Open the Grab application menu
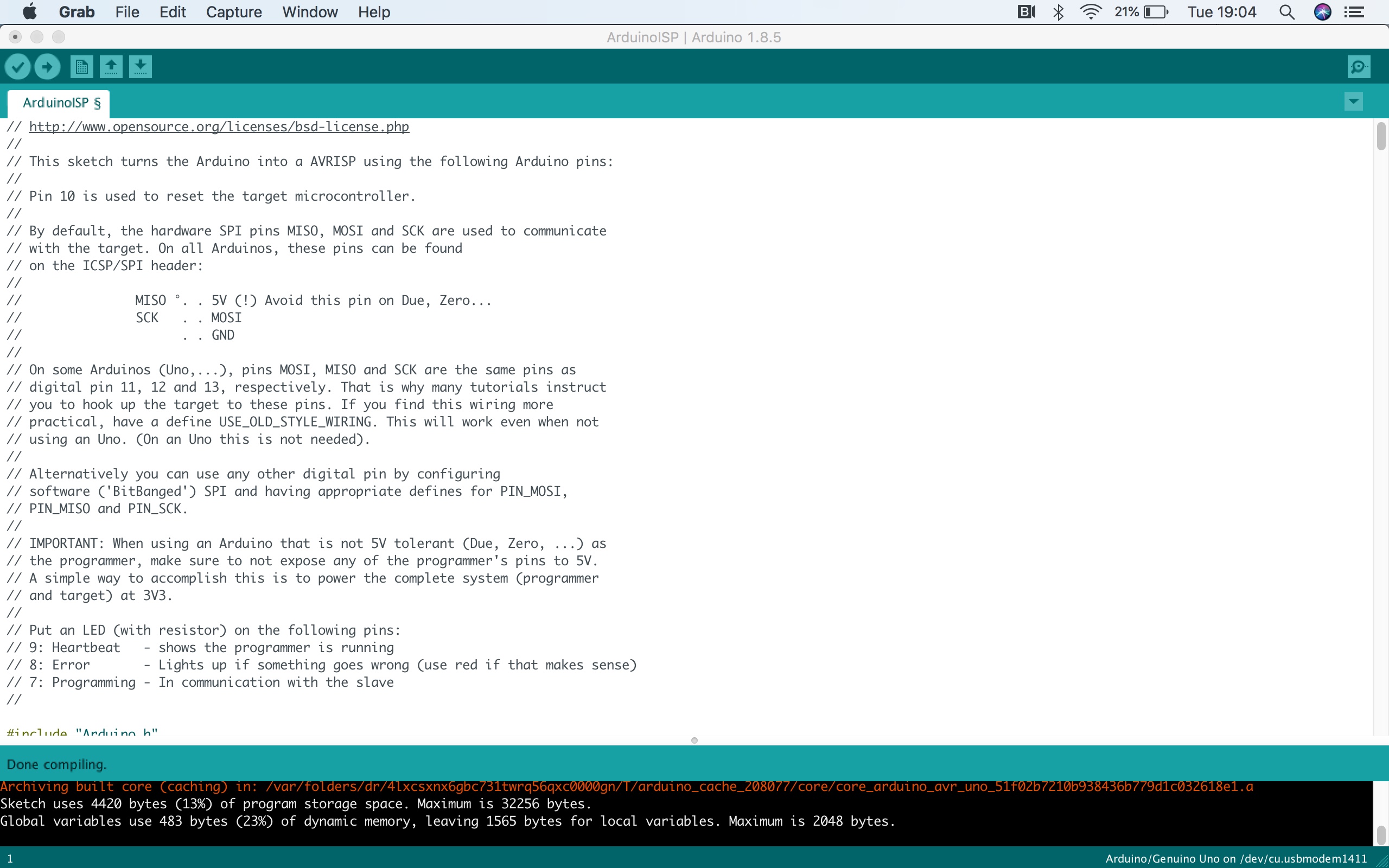 [x=77, y=12]
